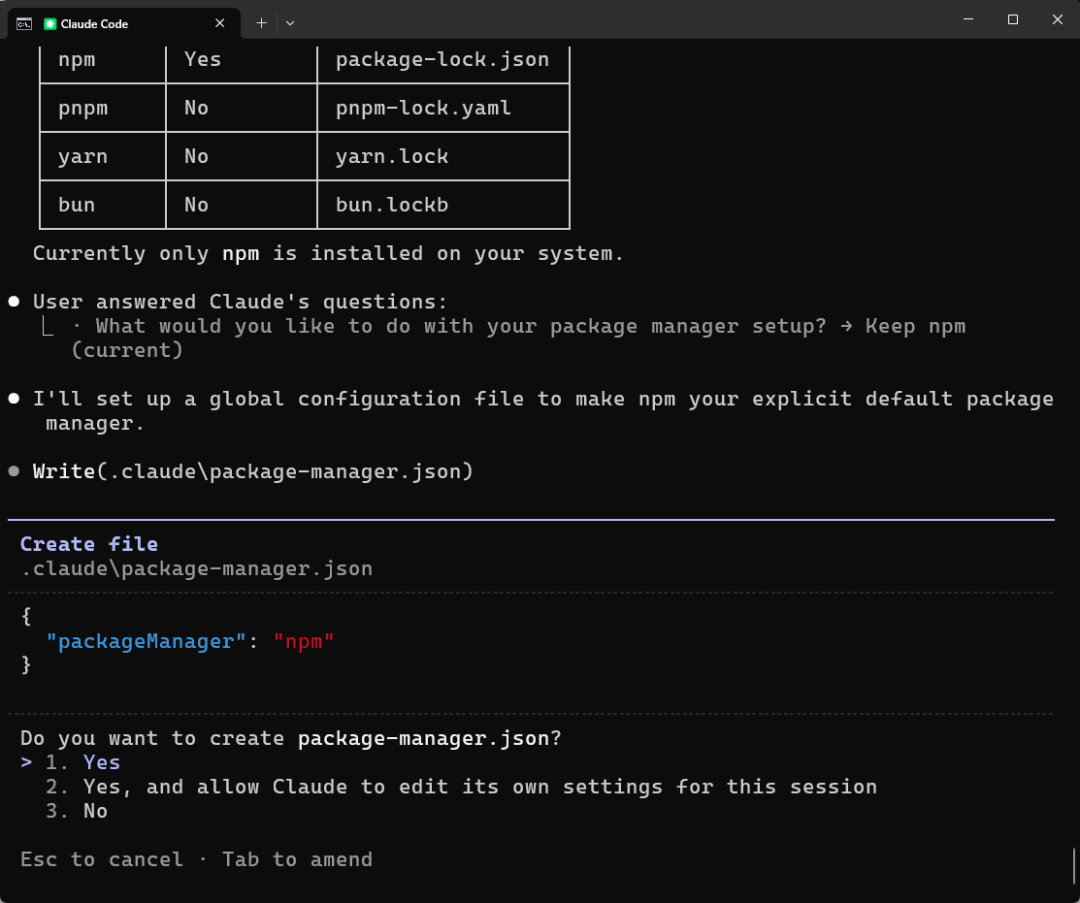
Task: Click the gray bullet beside the Write call
Action: tap(14, 471)
